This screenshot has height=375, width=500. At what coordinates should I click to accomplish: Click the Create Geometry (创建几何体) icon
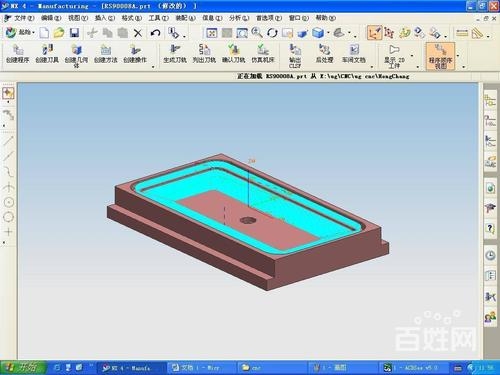coord(76,56)
